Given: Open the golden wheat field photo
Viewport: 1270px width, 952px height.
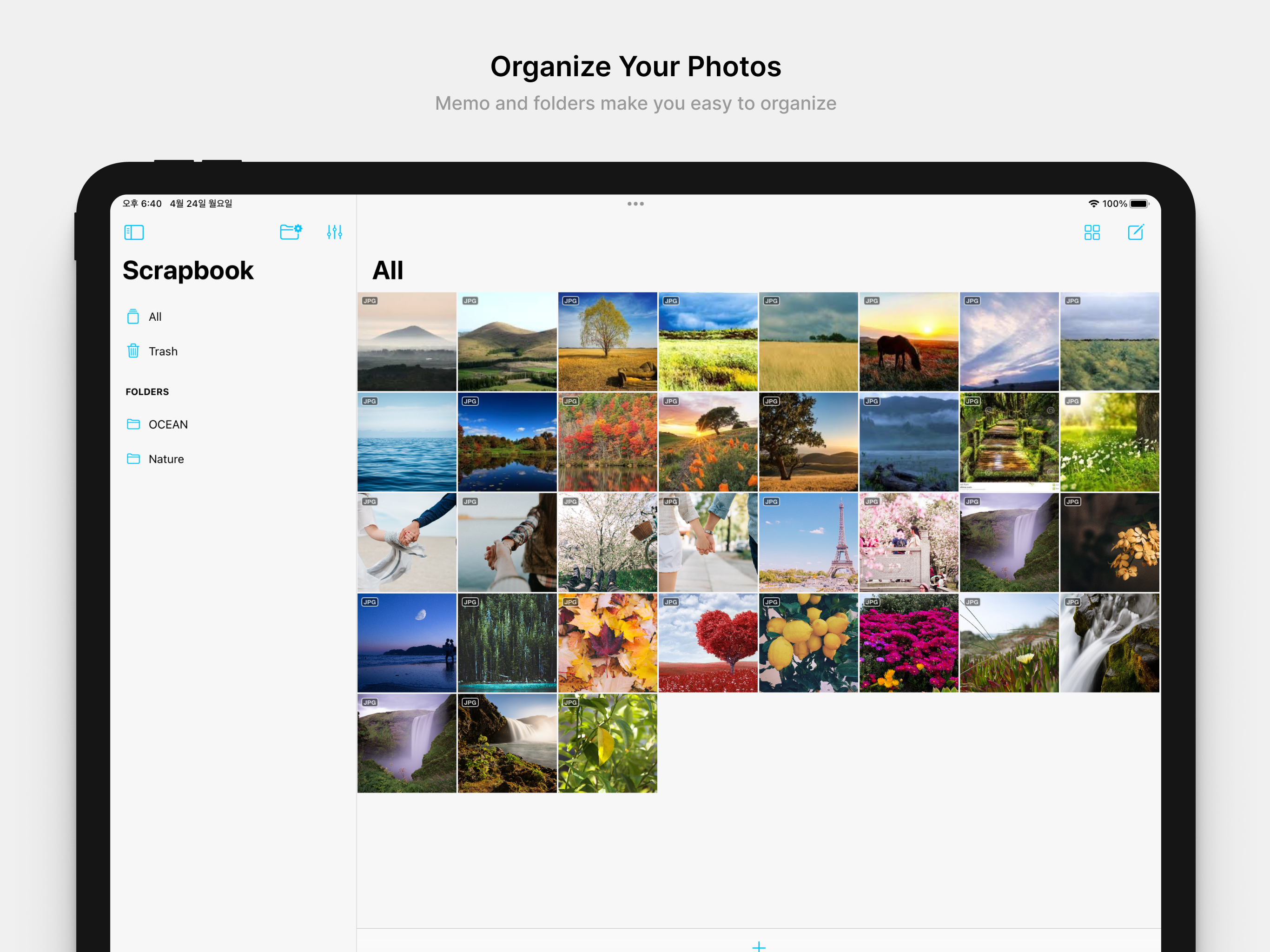Looking at the screenshot, I should pos(808,341).
